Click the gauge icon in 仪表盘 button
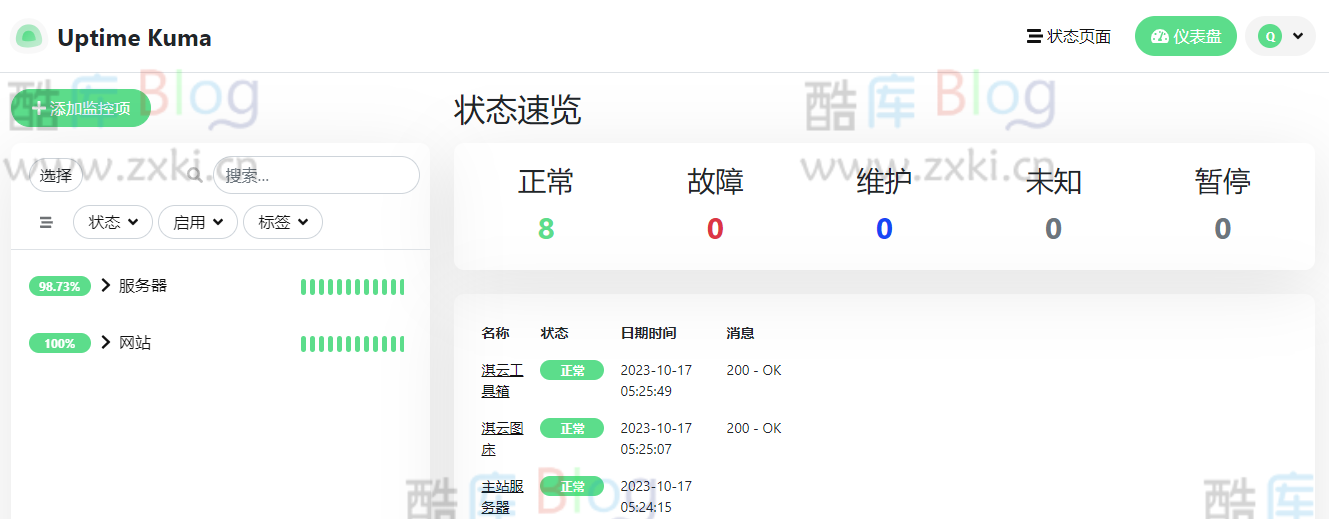1329x519 pixels. 1160,36
